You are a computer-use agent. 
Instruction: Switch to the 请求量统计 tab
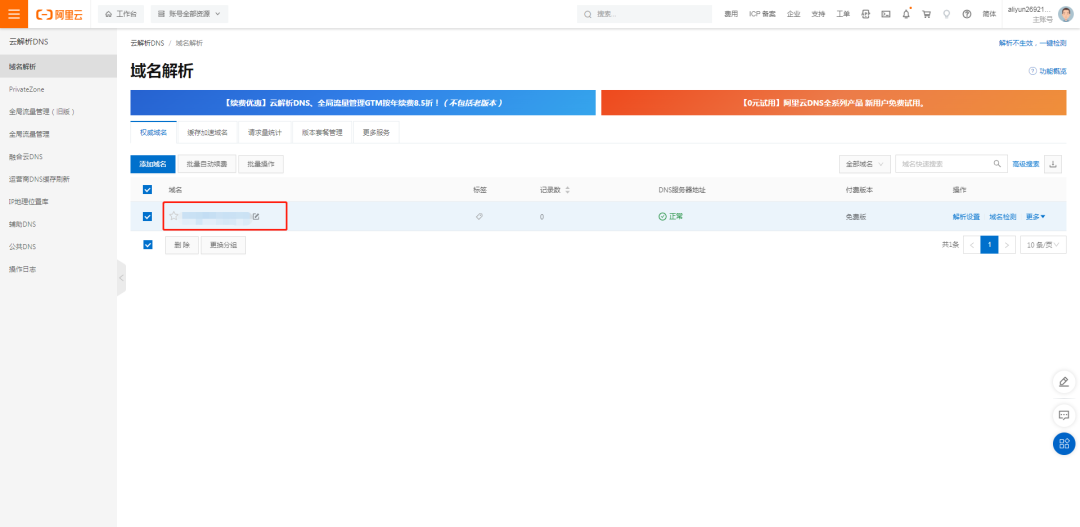pyautogui.click(x=265, y=133)
